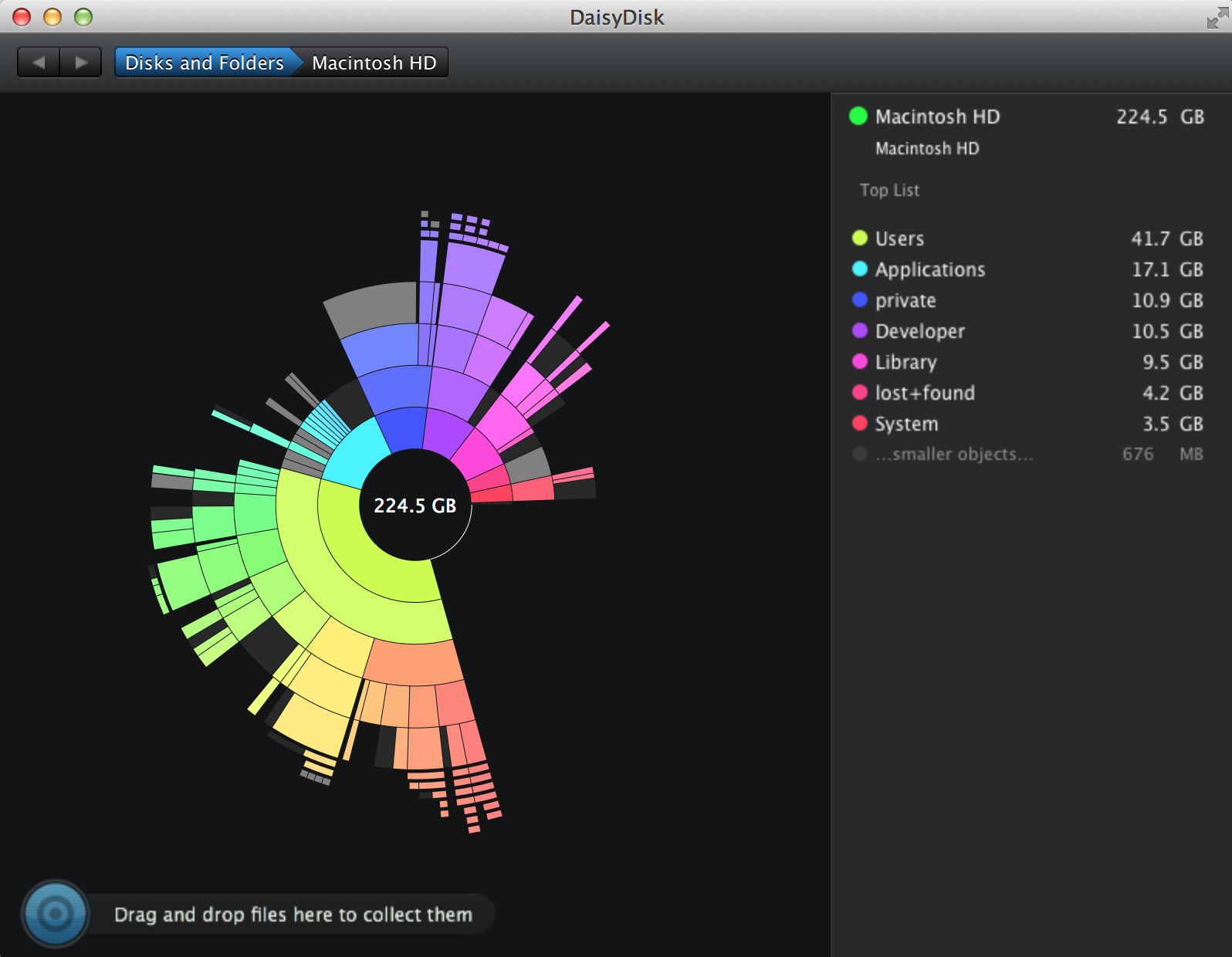Click the yellow-green Users color dot
This screenshot has height=957, width=1232.
point(860,238)
